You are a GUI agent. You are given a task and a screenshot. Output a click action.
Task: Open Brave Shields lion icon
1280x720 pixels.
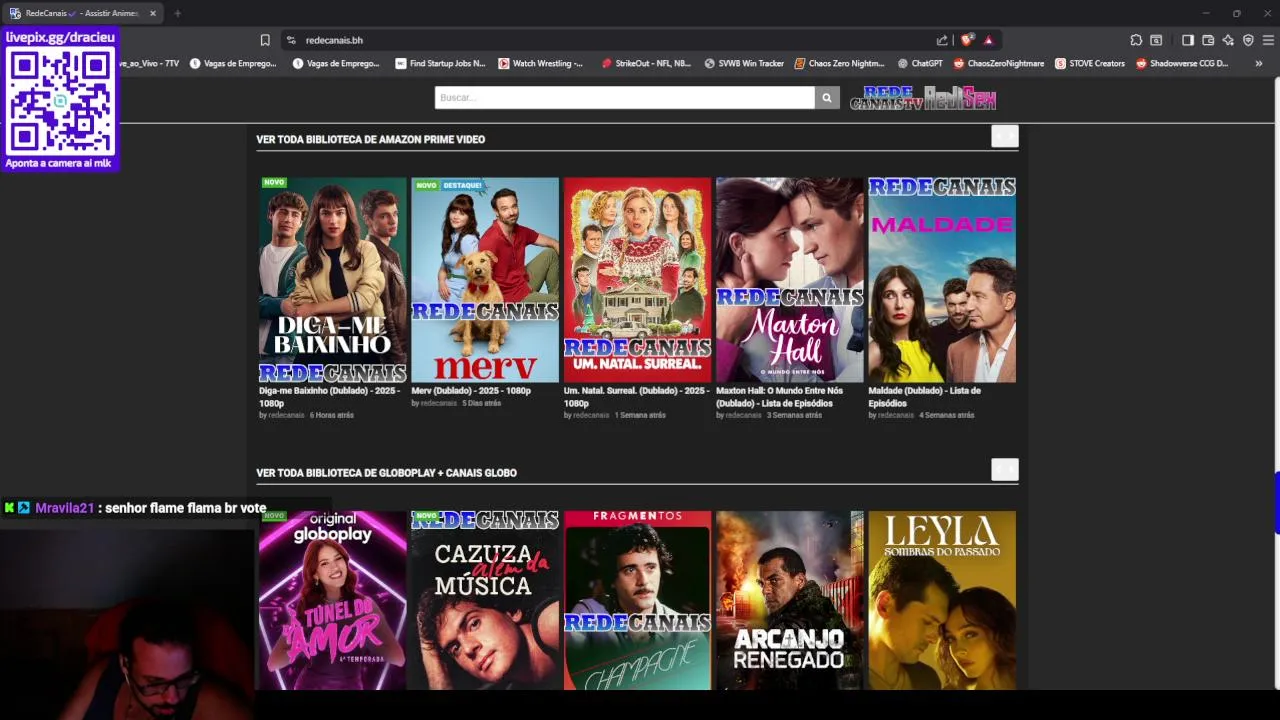pos(966,40)
